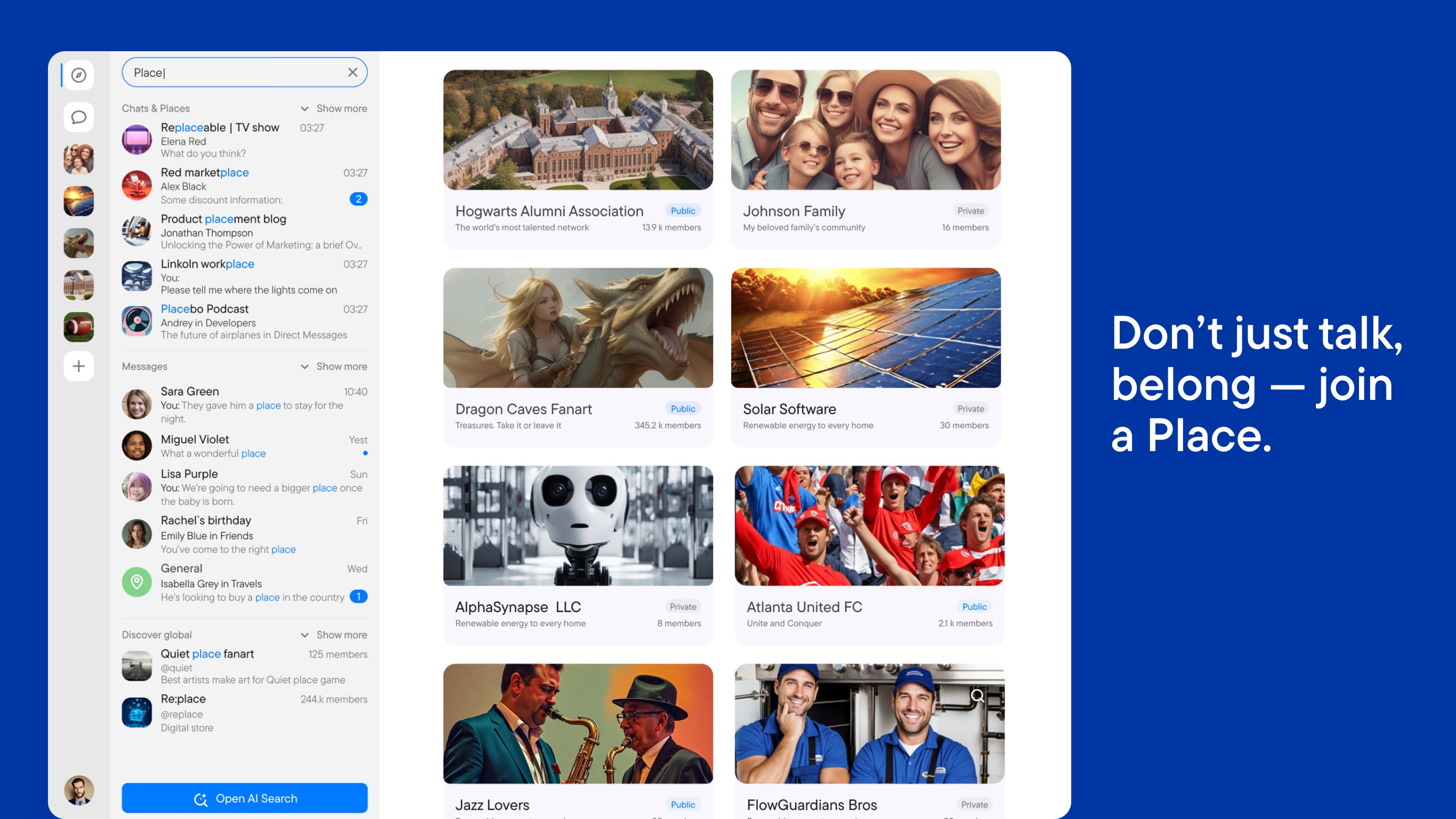
Task: Open Hogwarts Alumni Association card
Action: (578, 158)
